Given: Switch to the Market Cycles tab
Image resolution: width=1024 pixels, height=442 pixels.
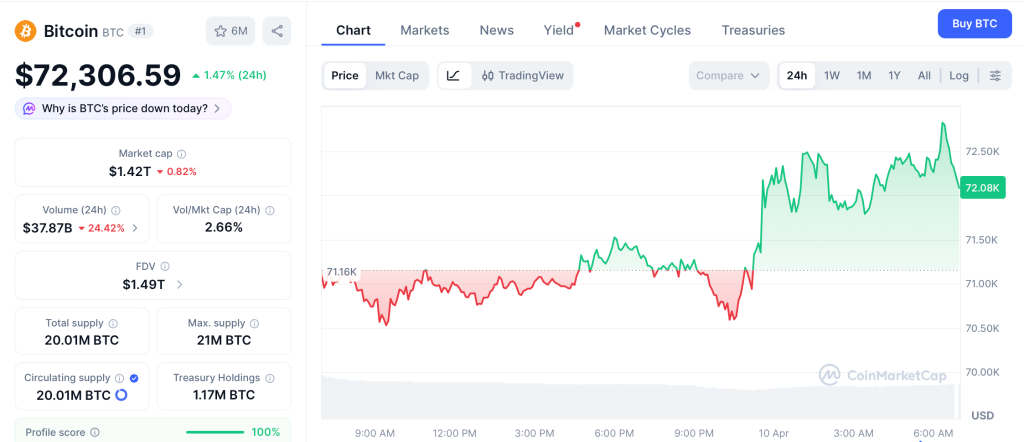Looking at the screenshot, I should (x=647, y=30).
